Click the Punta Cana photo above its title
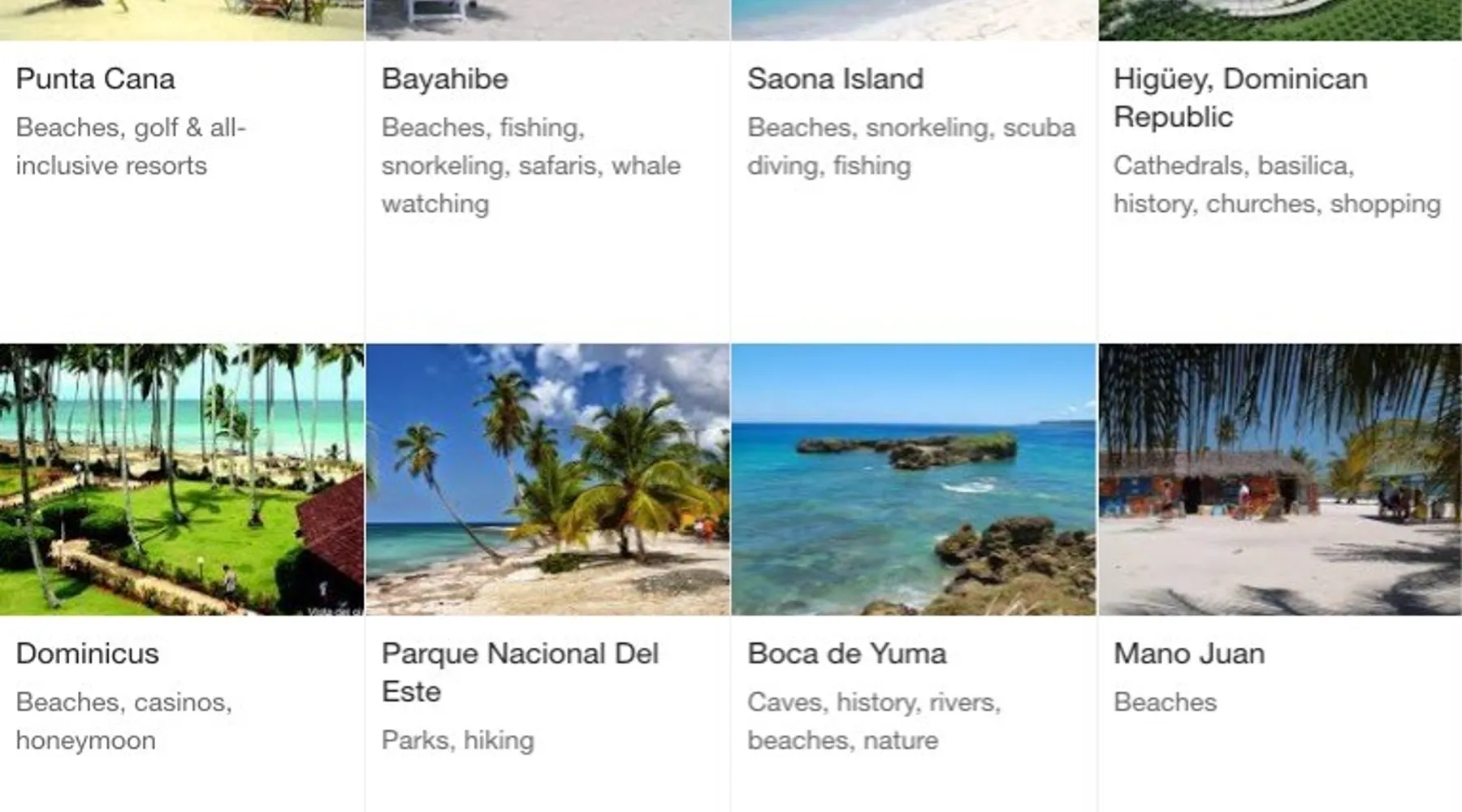The image size is (1462, 812). 182,19
